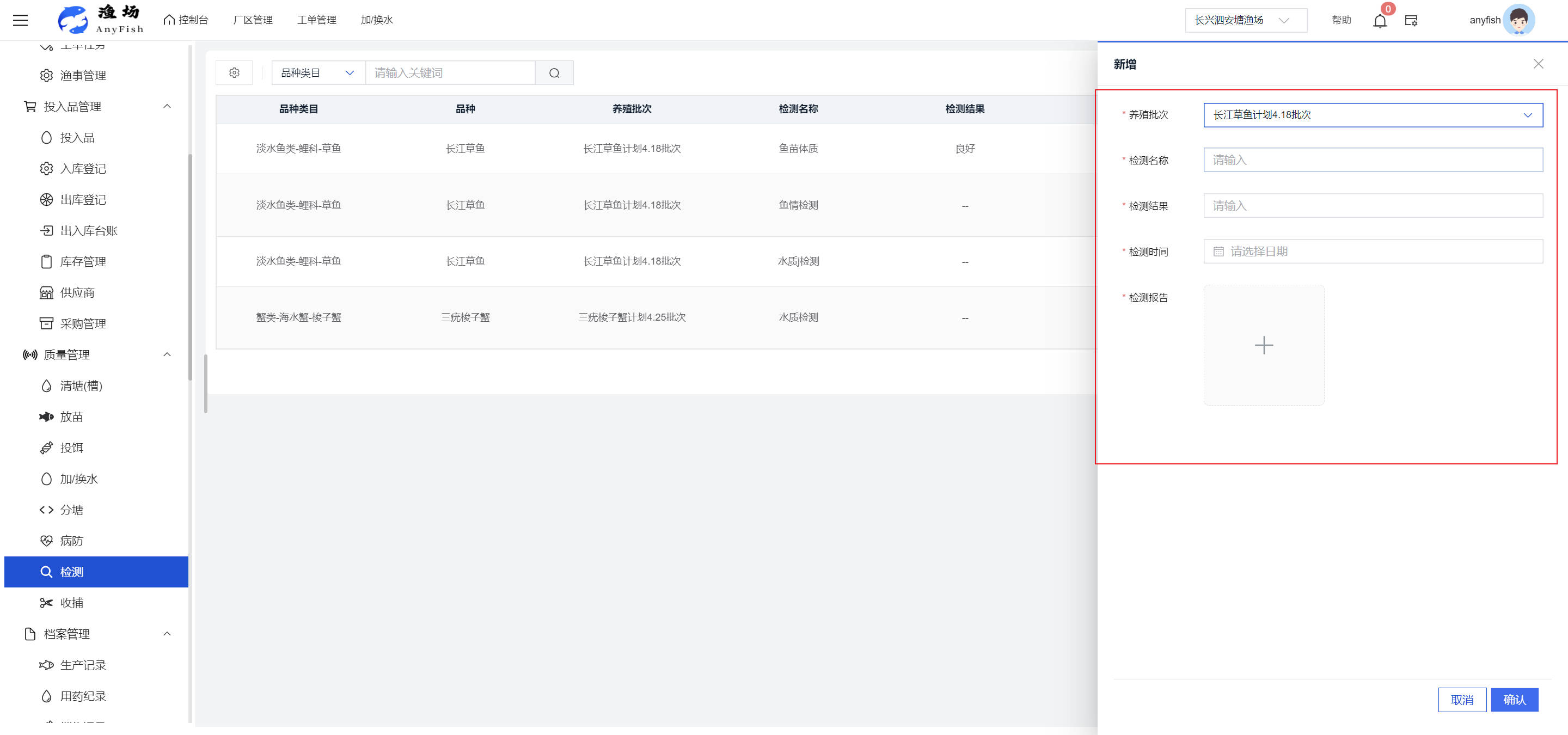Screen dimensions: 1568x735
Task: Click the notification bell icon
Action: point(1379,21)
